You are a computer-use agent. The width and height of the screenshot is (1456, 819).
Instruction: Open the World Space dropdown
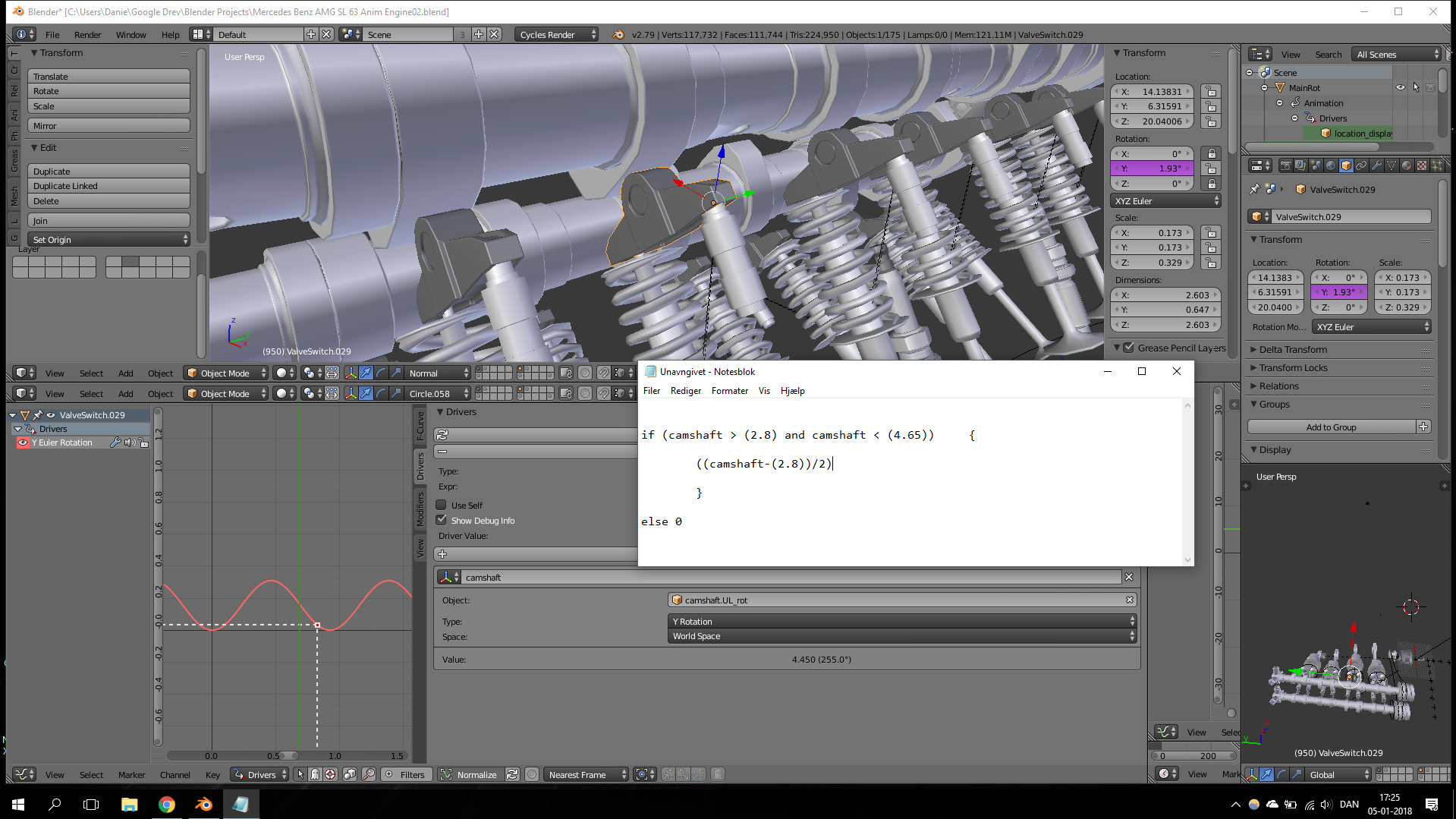901,636
